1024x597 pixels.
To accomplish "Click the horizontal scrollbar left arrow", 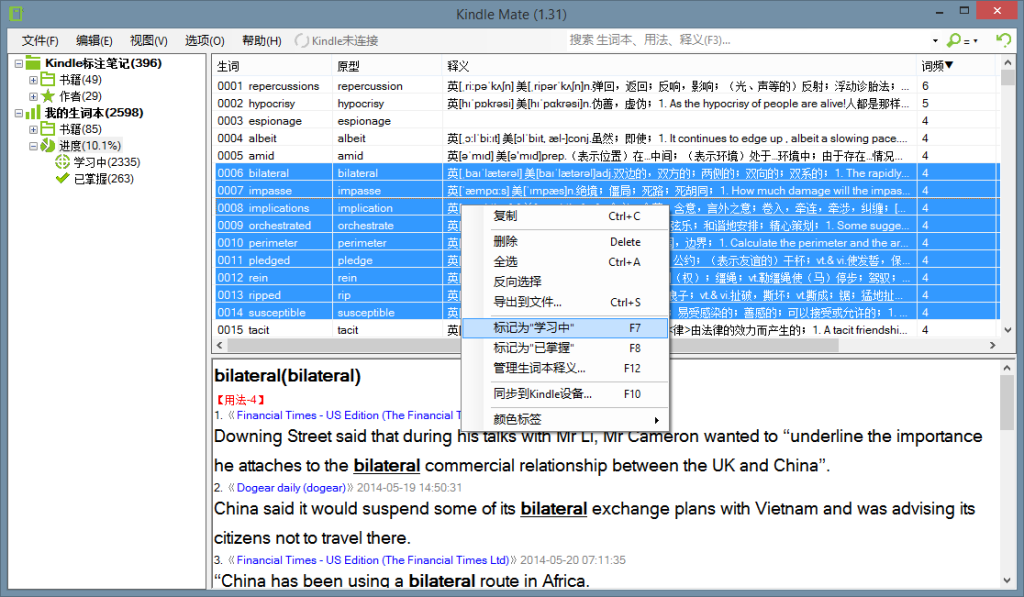I will click(x=220, y=345).
